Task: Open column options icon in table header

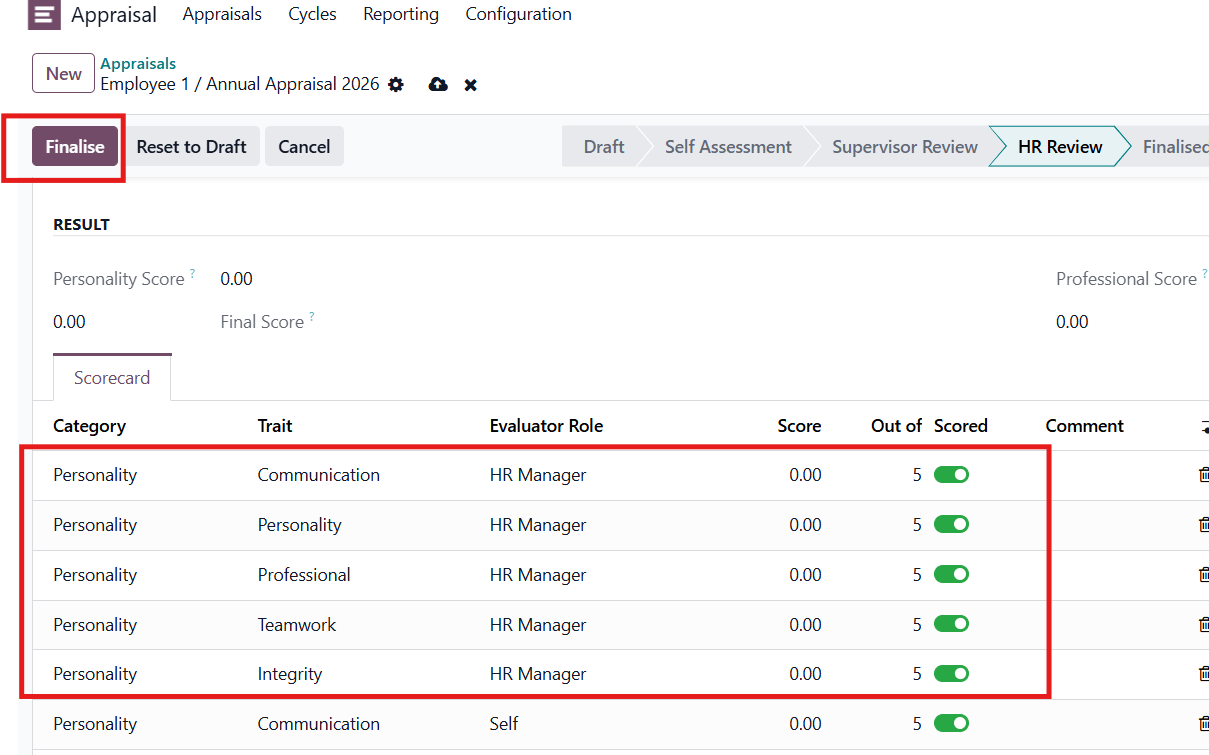Action: coord(1203,427)
